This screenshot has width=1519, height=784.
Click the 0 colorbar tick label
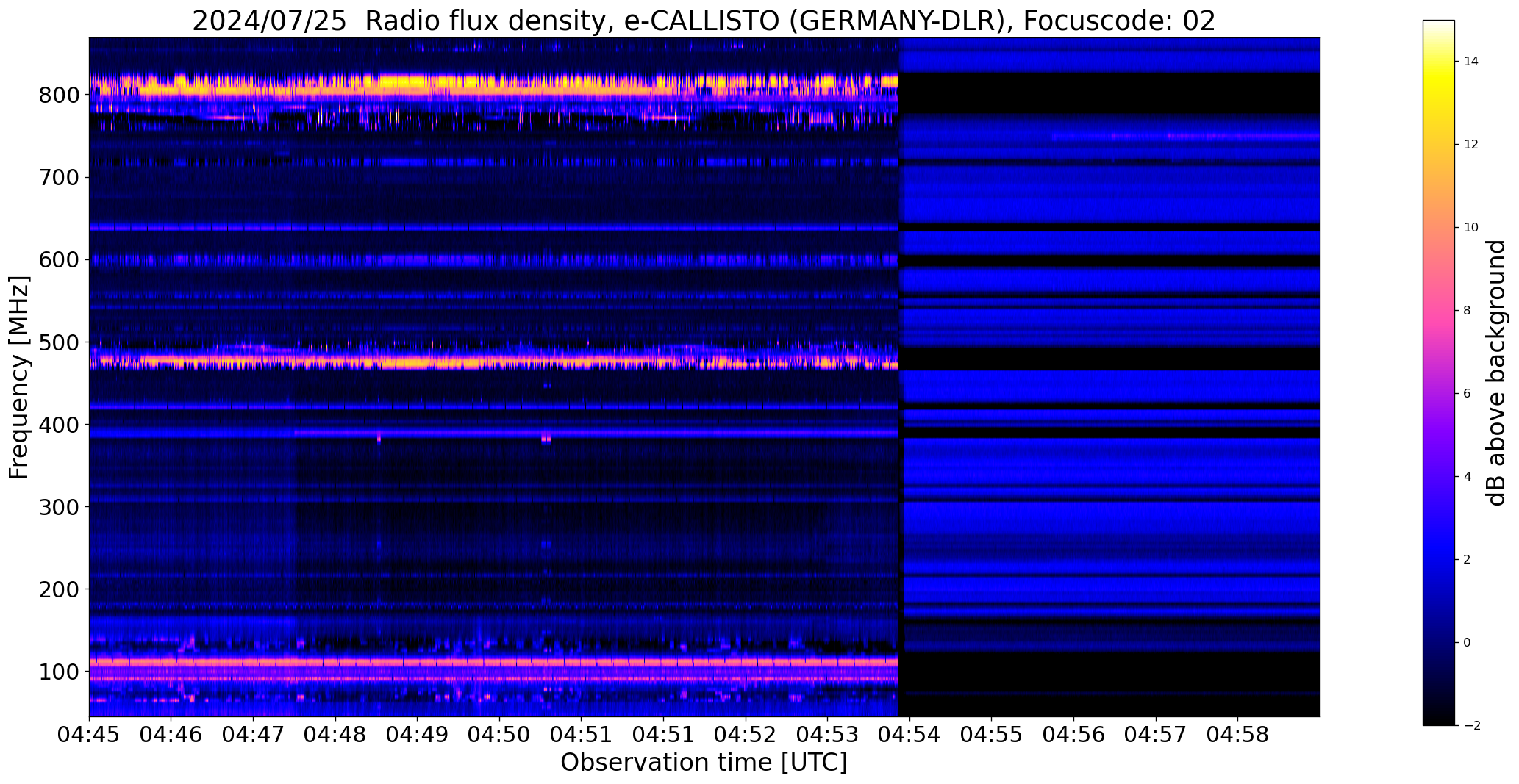click(1467, 643)
